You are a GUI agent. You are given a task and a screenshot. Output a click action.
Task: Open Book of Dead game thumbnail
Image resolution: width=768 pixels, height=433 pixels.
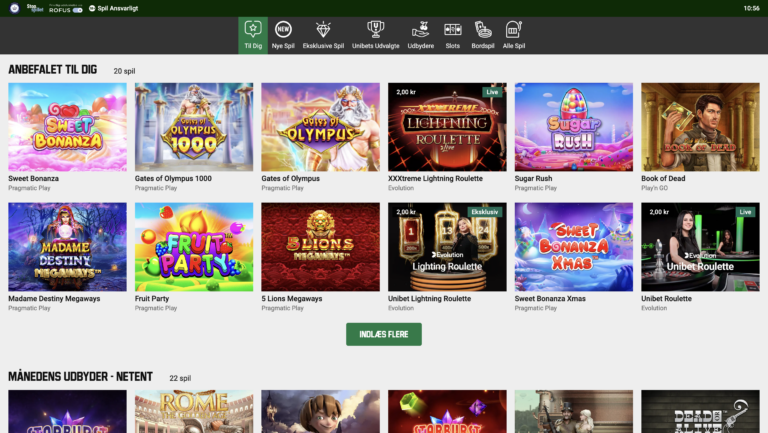tap(700, 127)
